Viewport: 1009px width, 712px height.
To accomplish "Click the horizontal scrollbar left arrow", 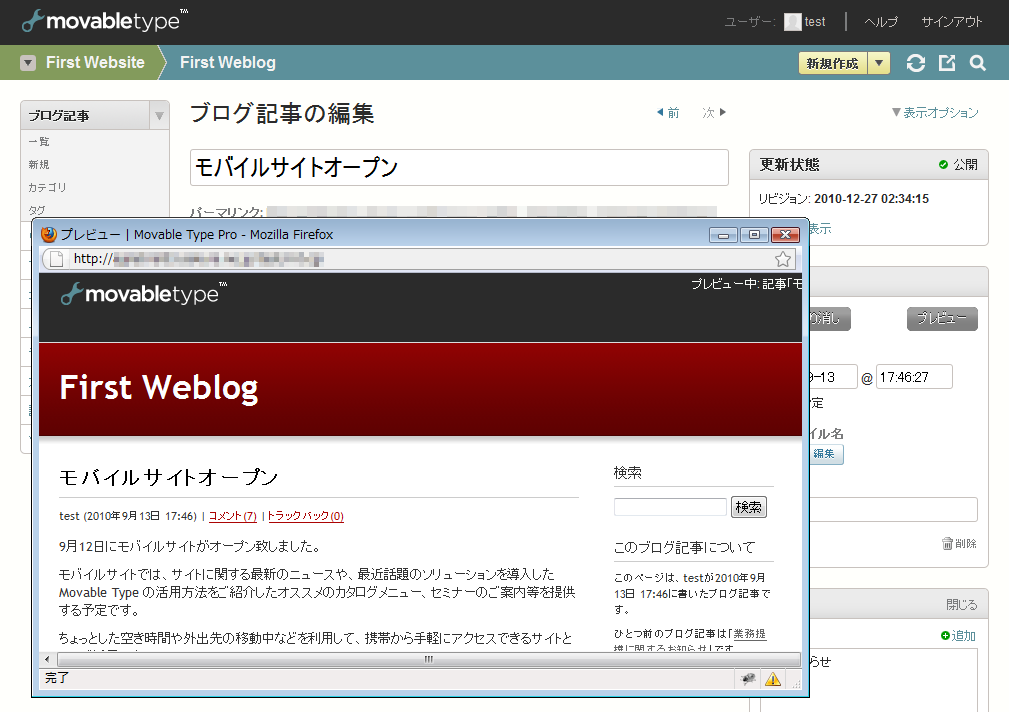I will (48, 659).
